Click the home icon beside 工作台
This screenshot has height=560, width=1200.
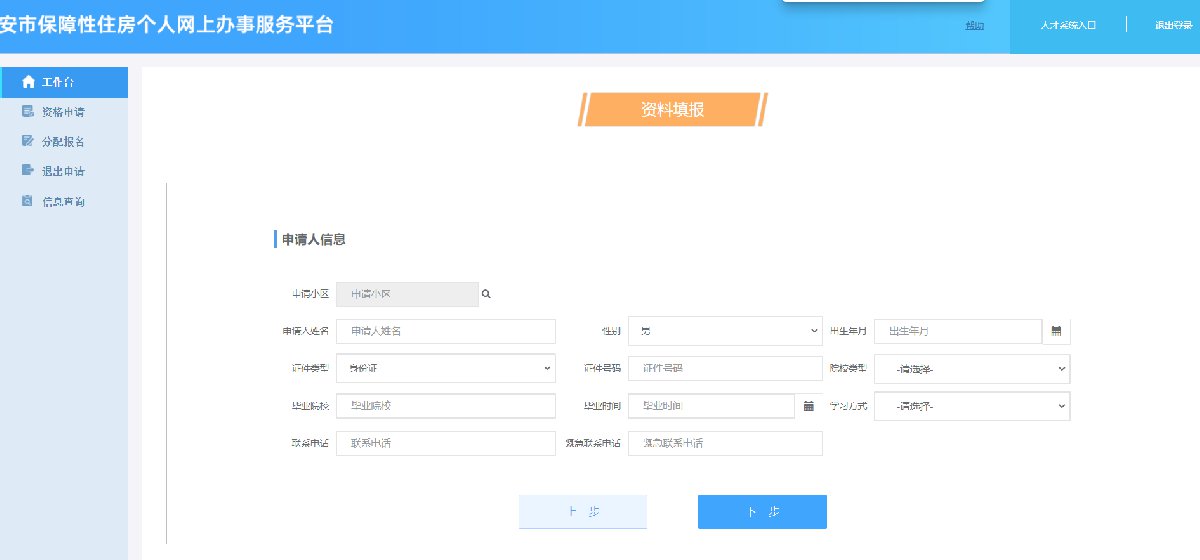(28, 82)
